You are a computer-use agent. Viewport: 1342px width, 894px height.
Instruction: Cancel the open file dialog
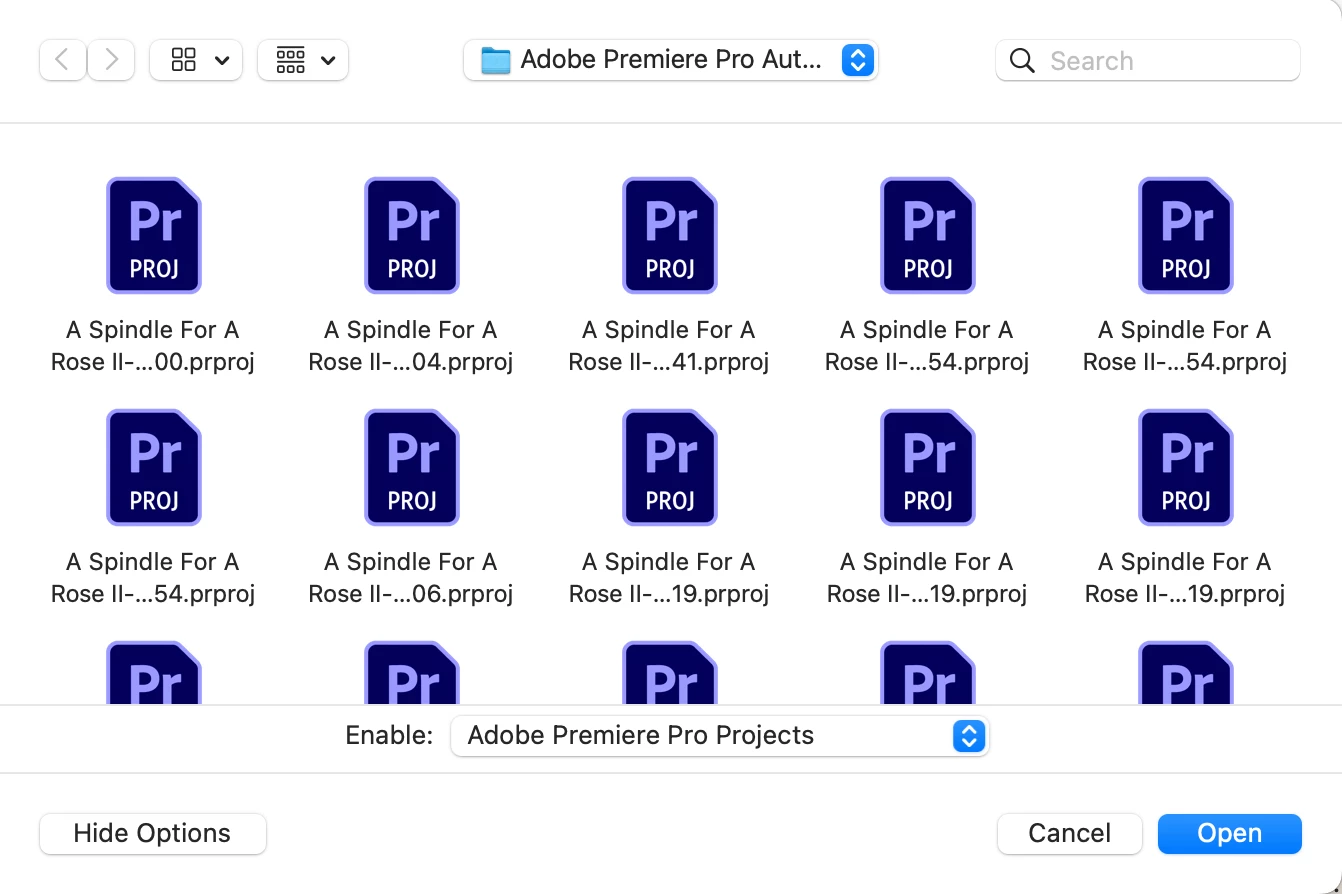[1070, 834]
